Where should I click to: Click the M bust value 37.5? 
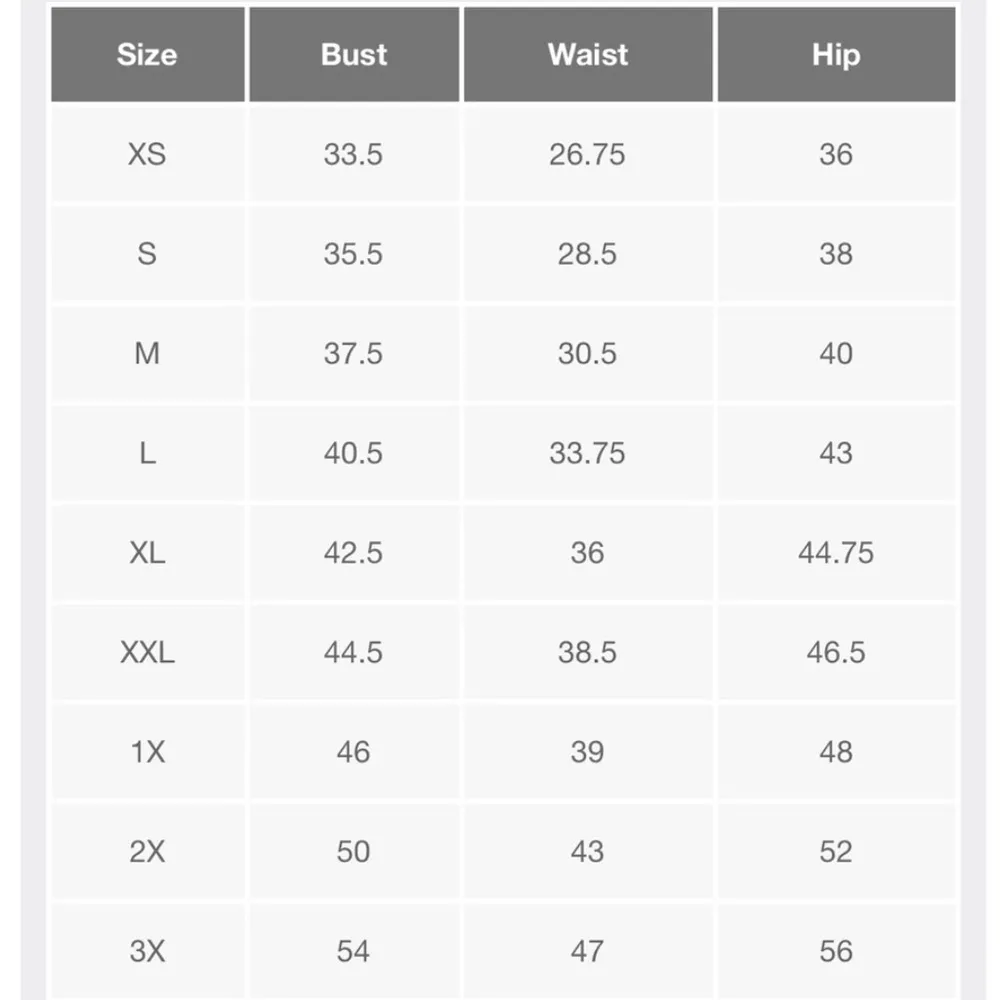(353, 353)
